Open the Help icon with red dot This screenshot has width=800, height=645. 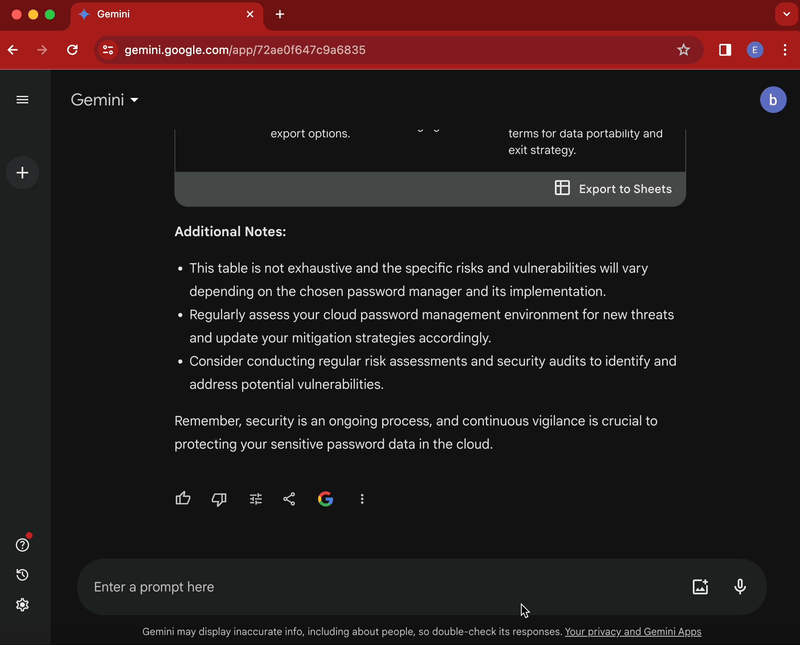point(22,544)
